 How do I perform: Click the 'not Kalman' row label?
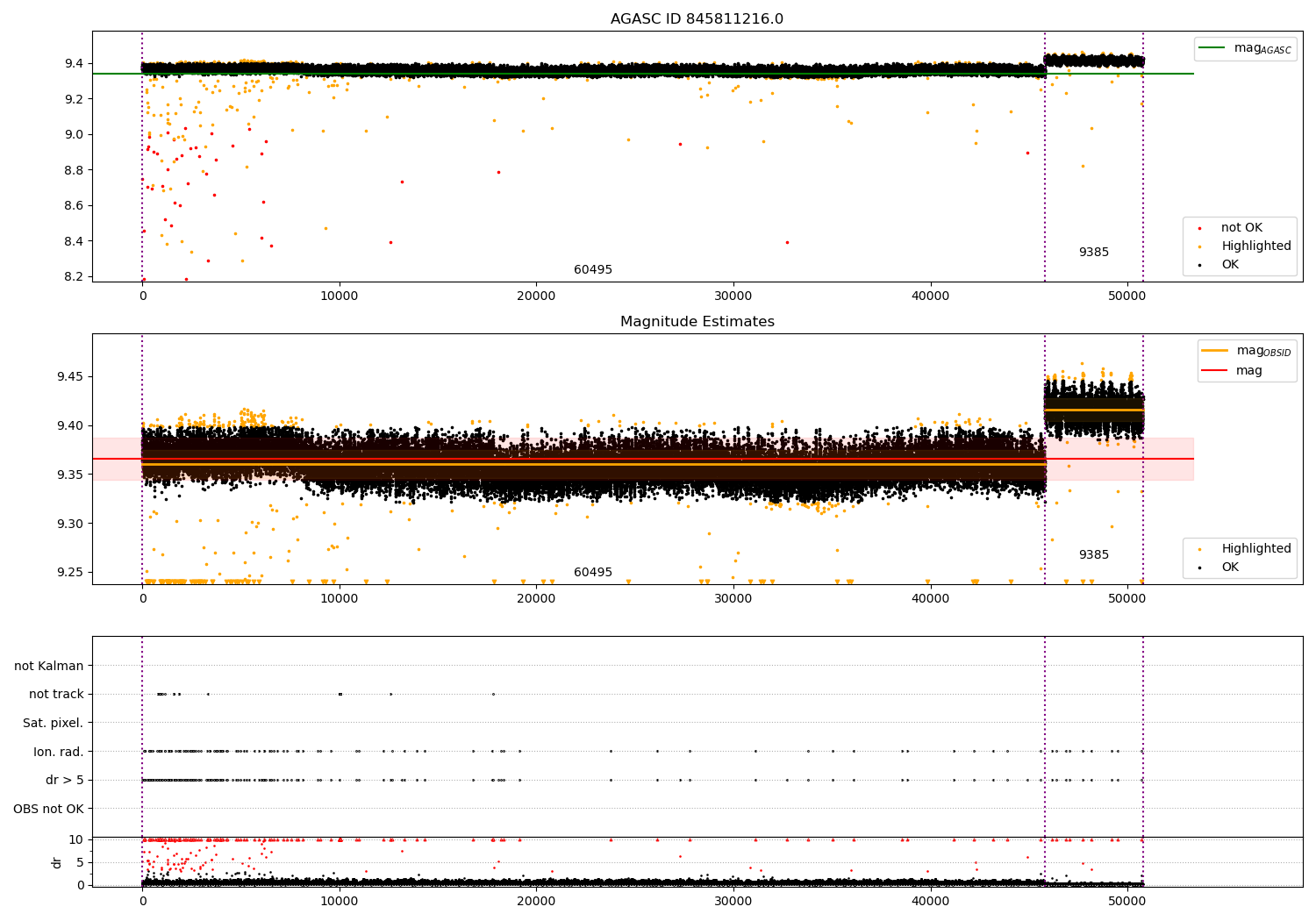(49, 666)
